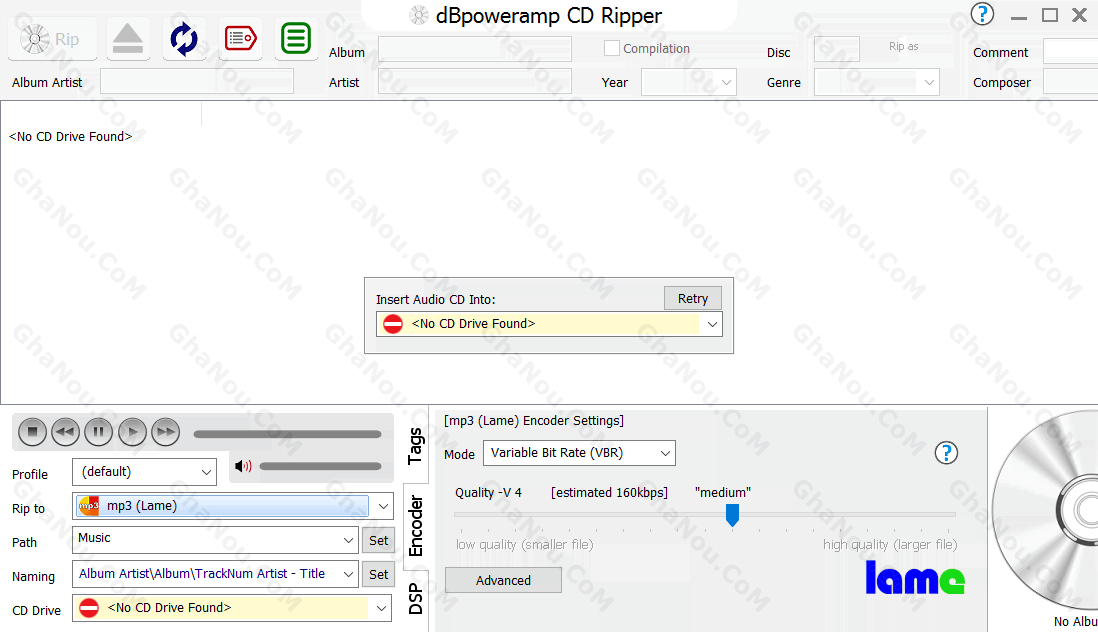Image resolution: width=1098 pixels, height=632 pixels.
Task: Click the Artist input field
Action: (475, 81)
